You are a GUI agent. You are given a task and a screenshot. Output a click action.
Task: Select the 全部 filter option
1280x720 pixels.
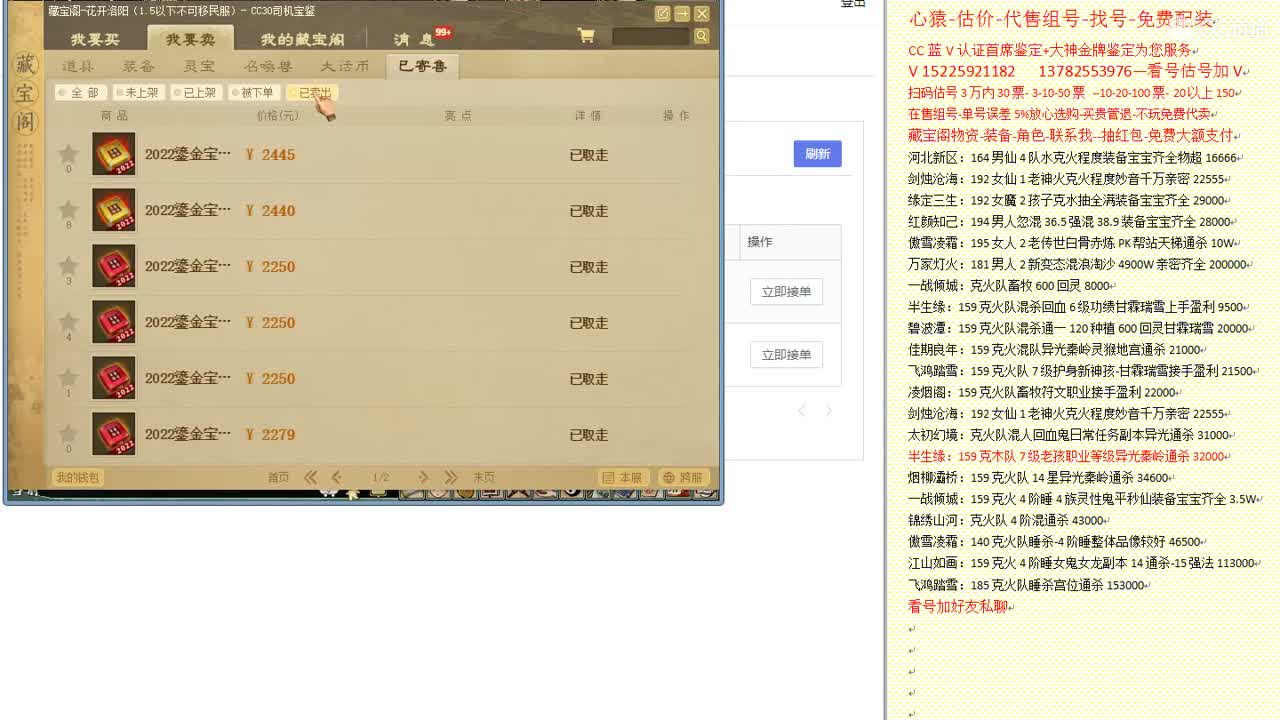pyautogui.click(x=79, y=92)
